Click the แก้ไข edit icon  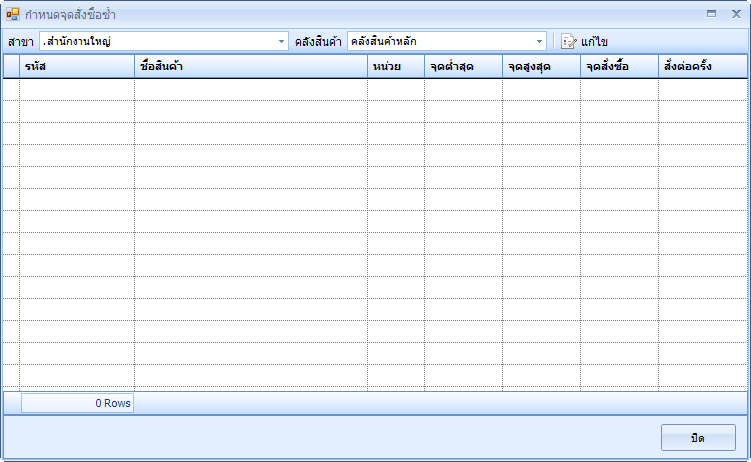[x=569, y=42]
